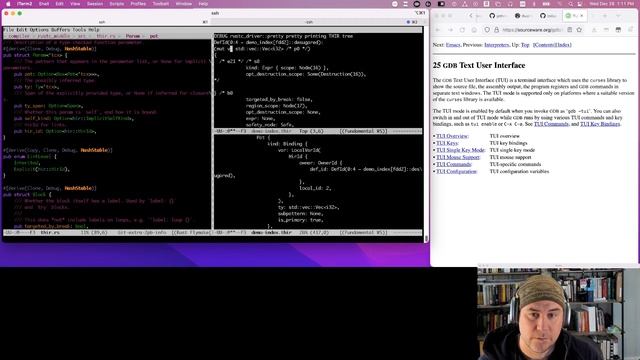Open Control Center in the menu bar

(x=580, y=4)
